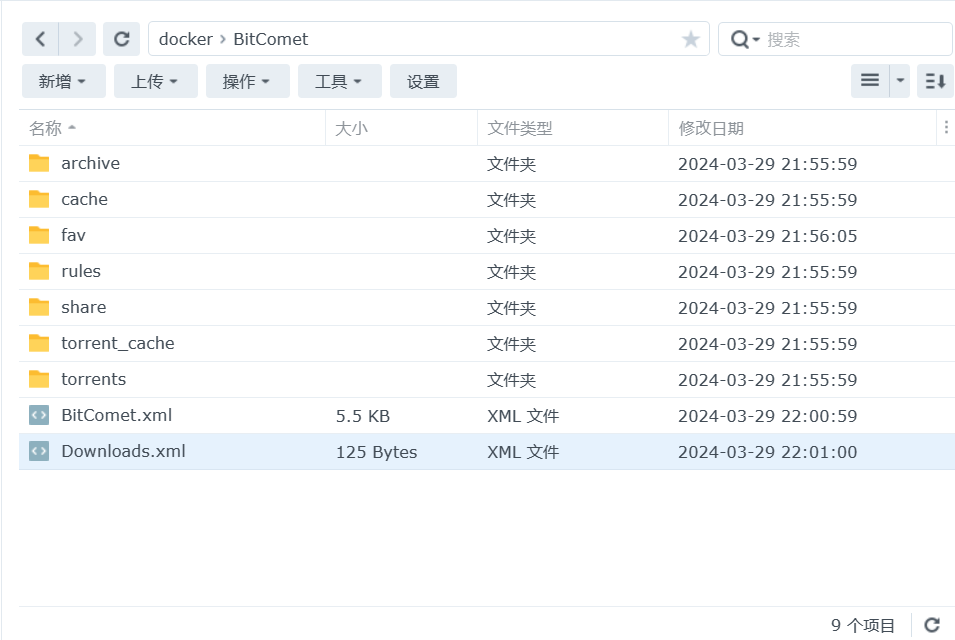Click the 125 Bytes size cell
The image size is (955, 640).
376,452
